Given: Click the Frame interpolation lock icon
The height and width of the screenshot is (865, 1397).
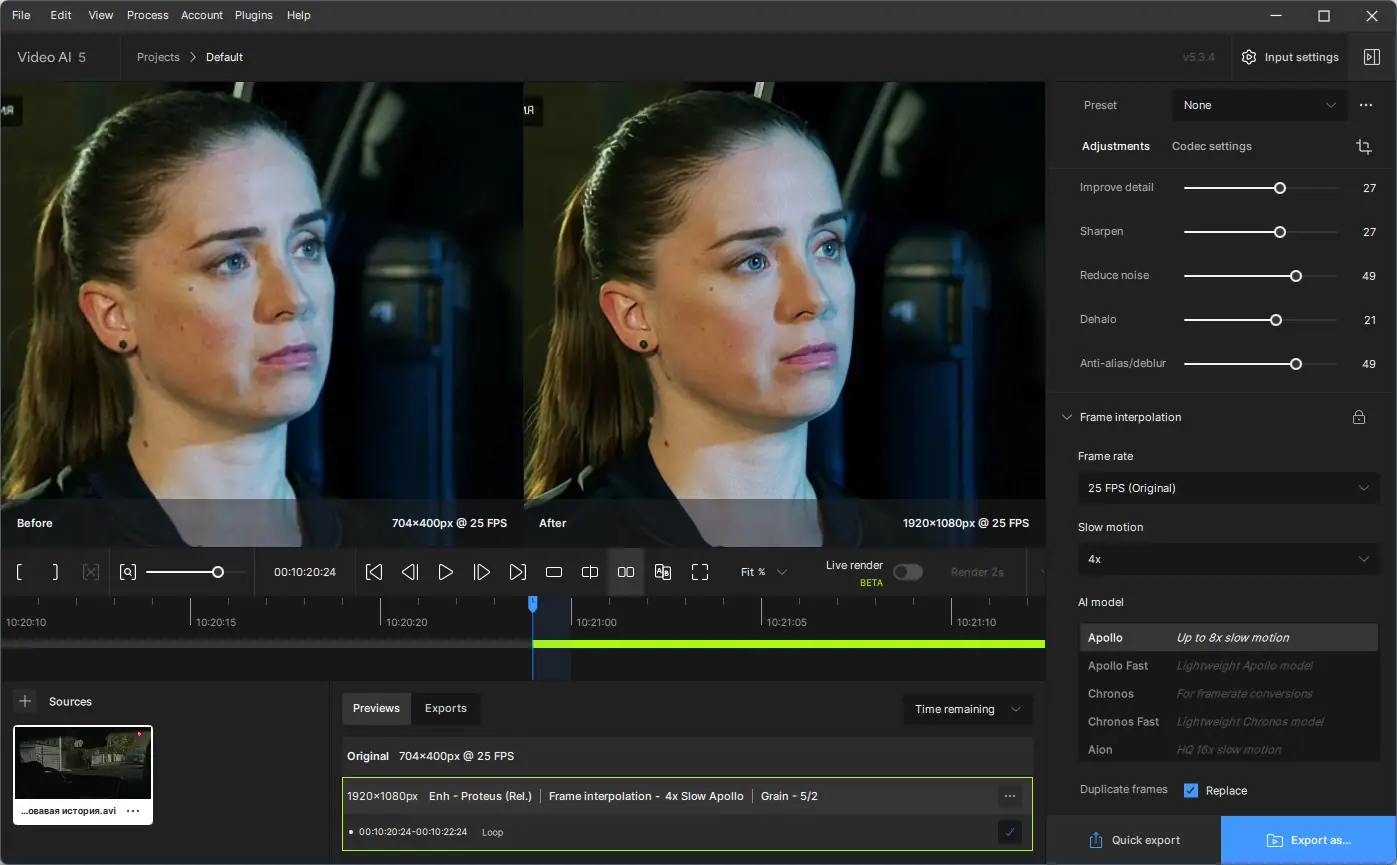Looking at the screenshot, I should 1359,417.
